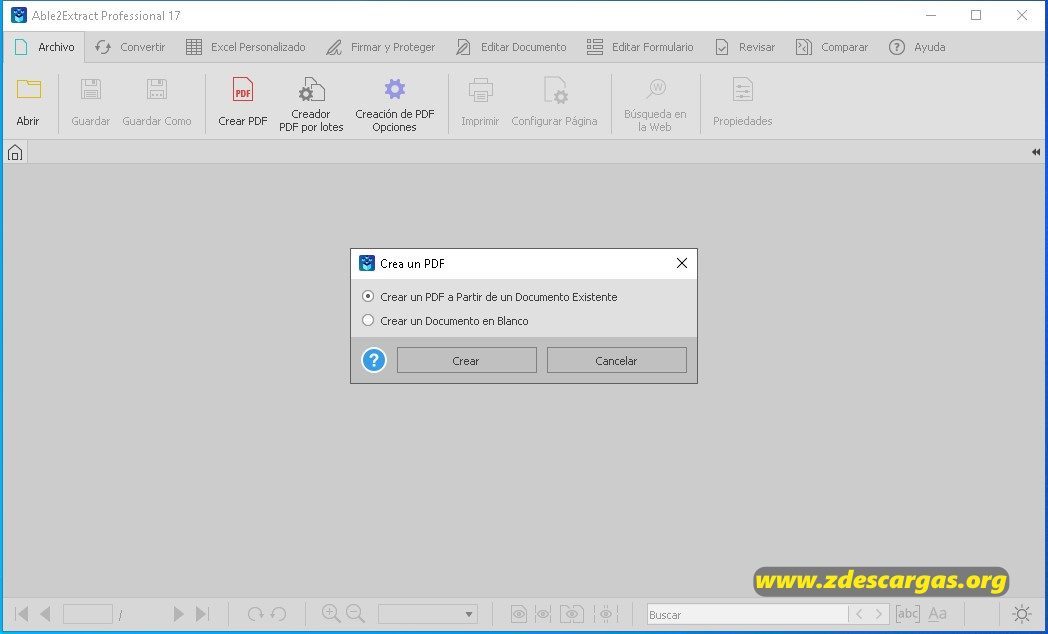Rotate page counterclockwise icon

(x=279, y=613)
